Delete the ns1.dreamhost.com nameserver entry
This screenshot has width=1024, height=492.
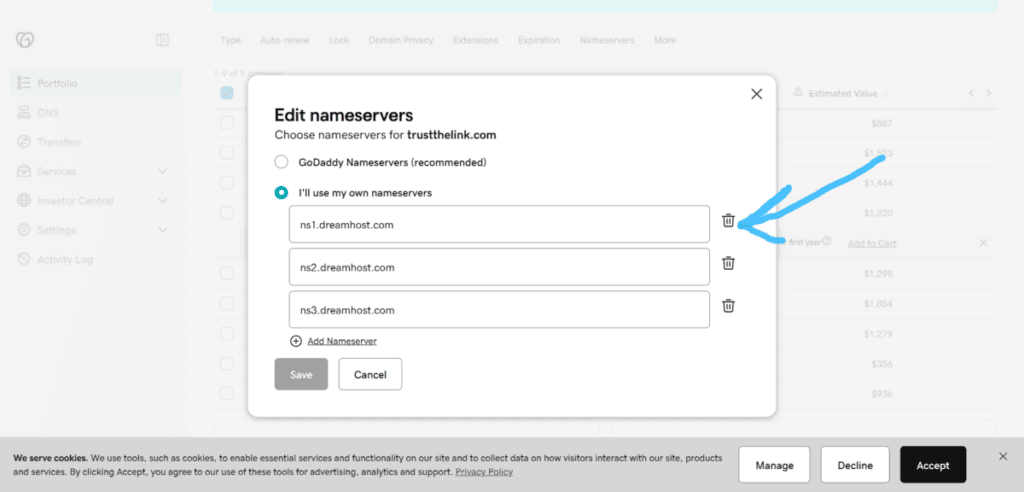click(x=728, y=221)
